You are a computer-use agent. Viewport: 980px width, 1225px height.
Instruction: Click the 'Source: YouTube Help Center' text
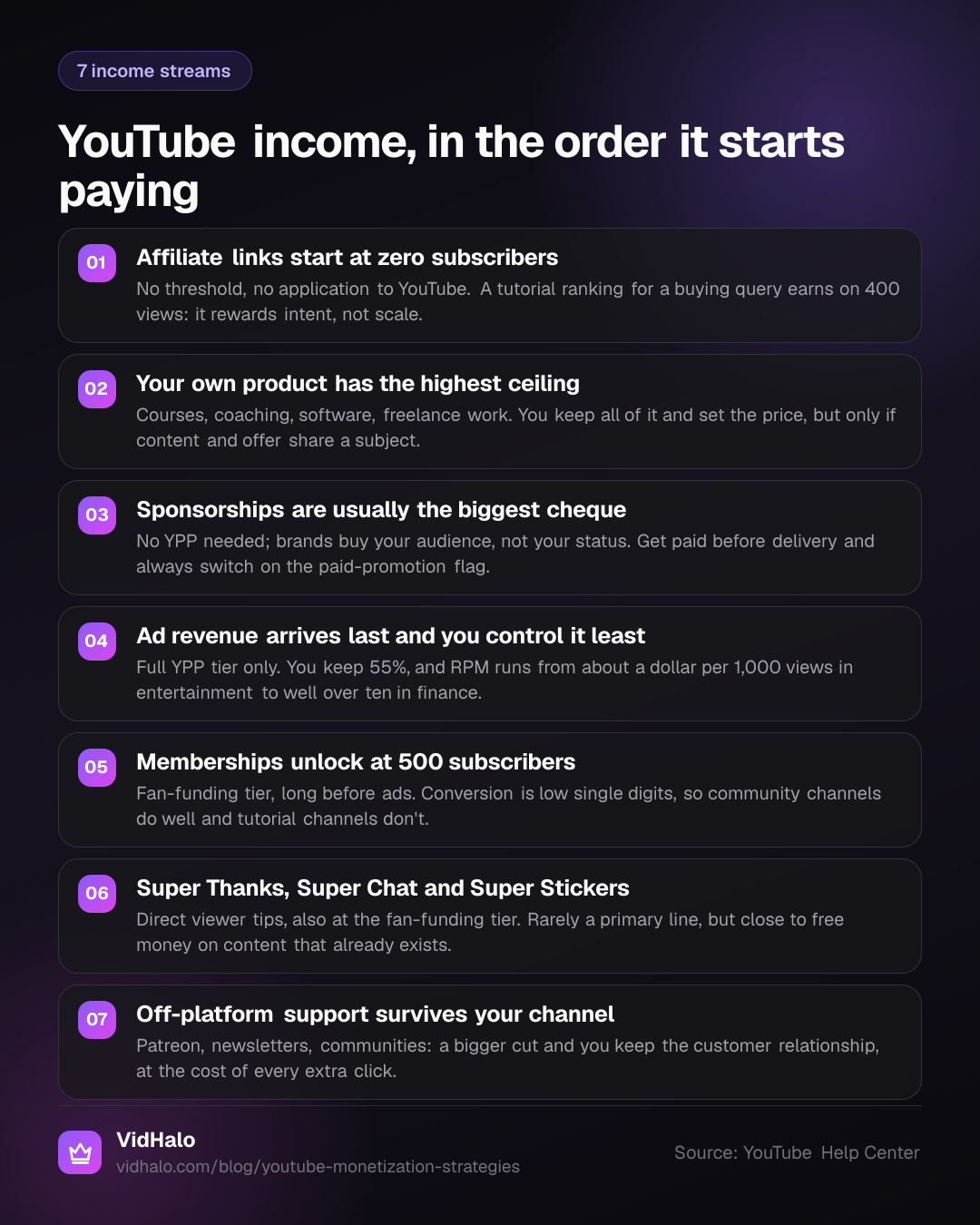[797, 1153]
